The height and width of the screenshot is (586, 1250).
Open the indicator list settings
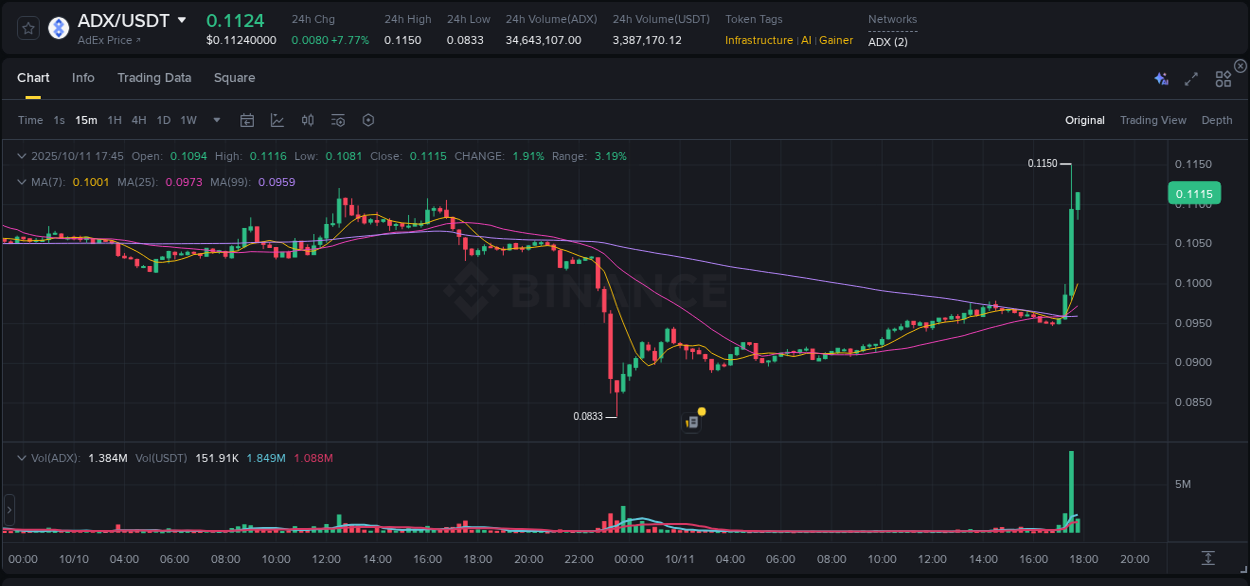coord(337,119)
